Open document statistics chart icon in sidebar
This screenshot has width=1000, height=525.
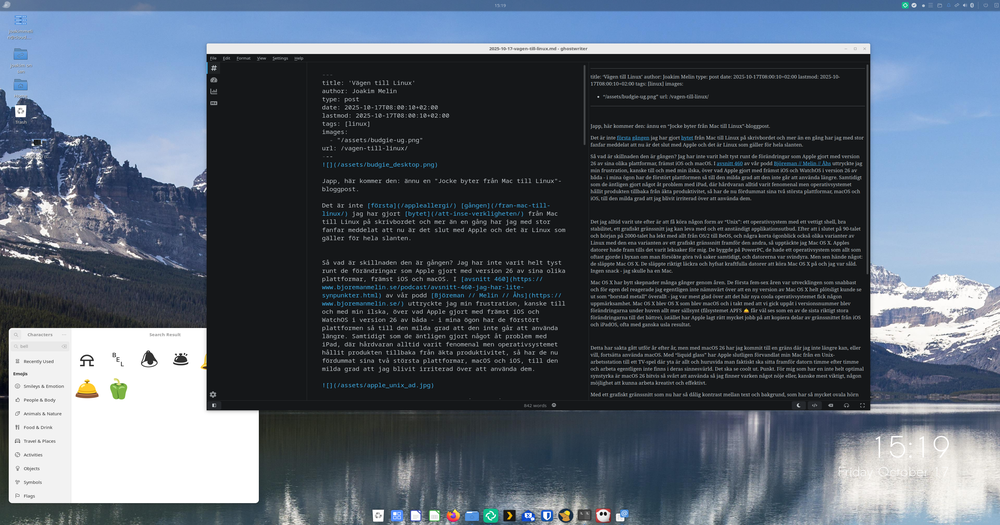[214, 92]
